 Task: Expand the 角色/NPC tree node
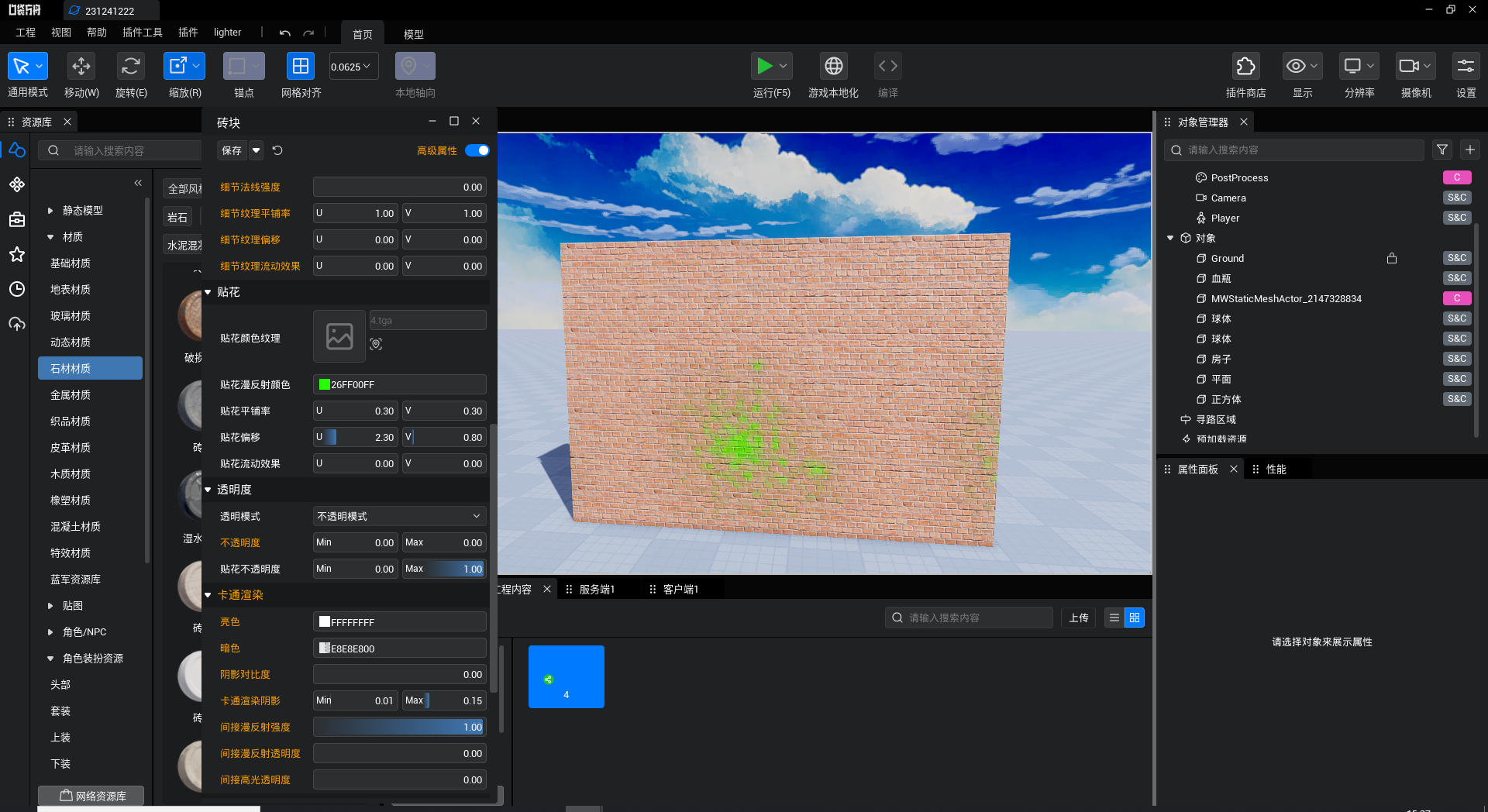click(x=50, y=632)
